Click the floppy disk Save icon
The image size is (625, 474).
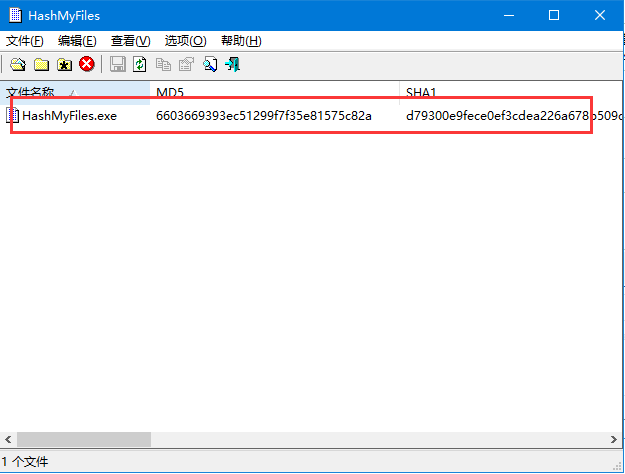(x=118, y=64)
